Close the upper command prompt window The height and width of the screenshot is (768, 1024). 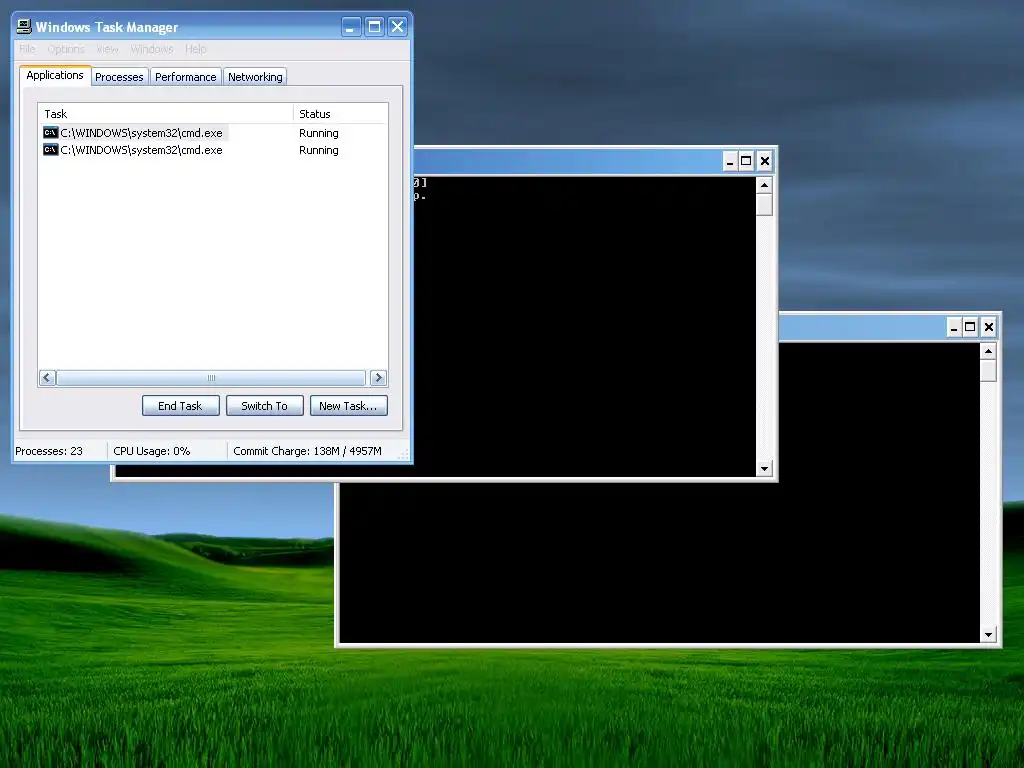(x=765, y=161)
